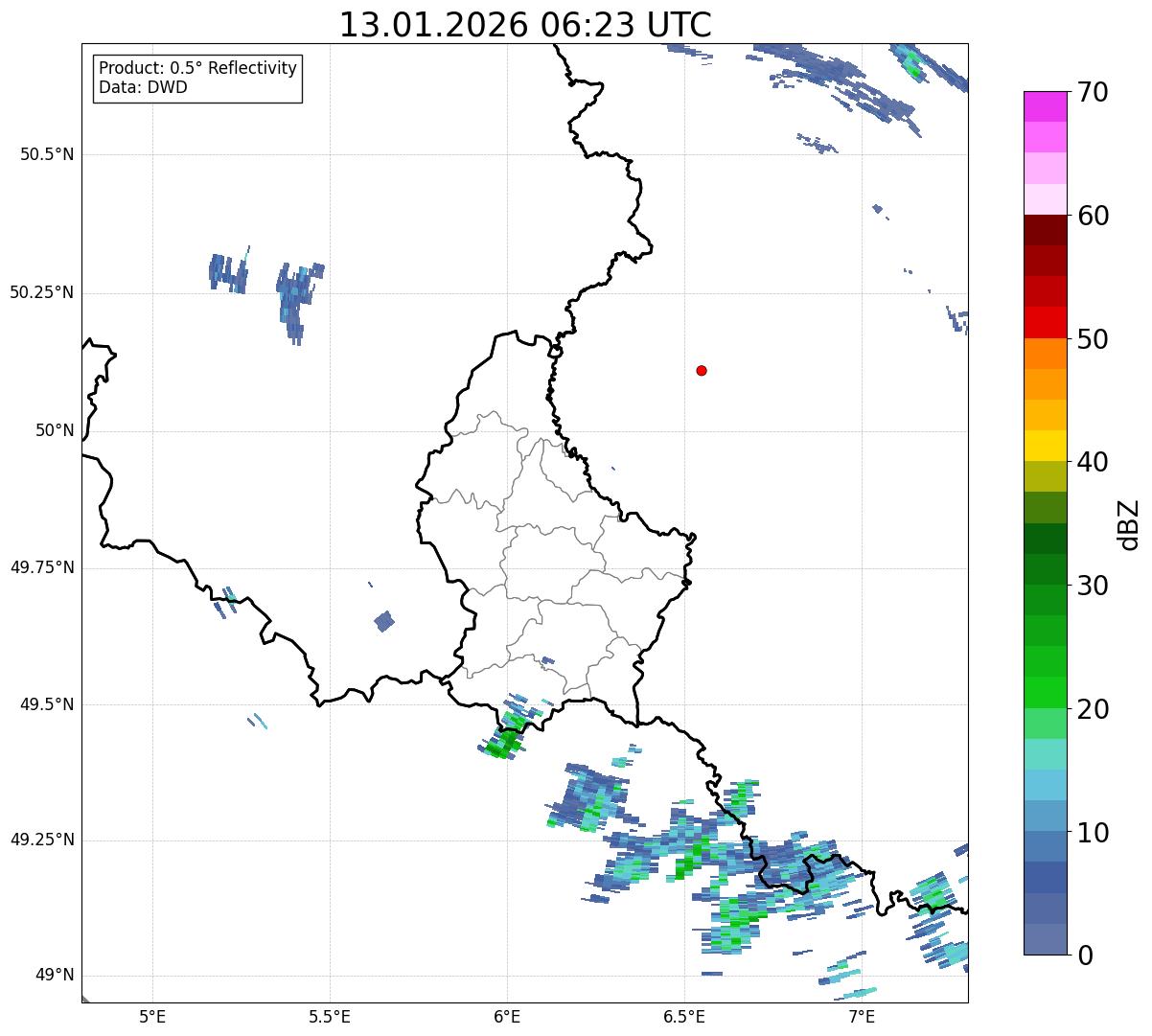Click the latitude label 50.25°N
This screenshot has height=1036, width=1152.
click(x=42, y=292)
